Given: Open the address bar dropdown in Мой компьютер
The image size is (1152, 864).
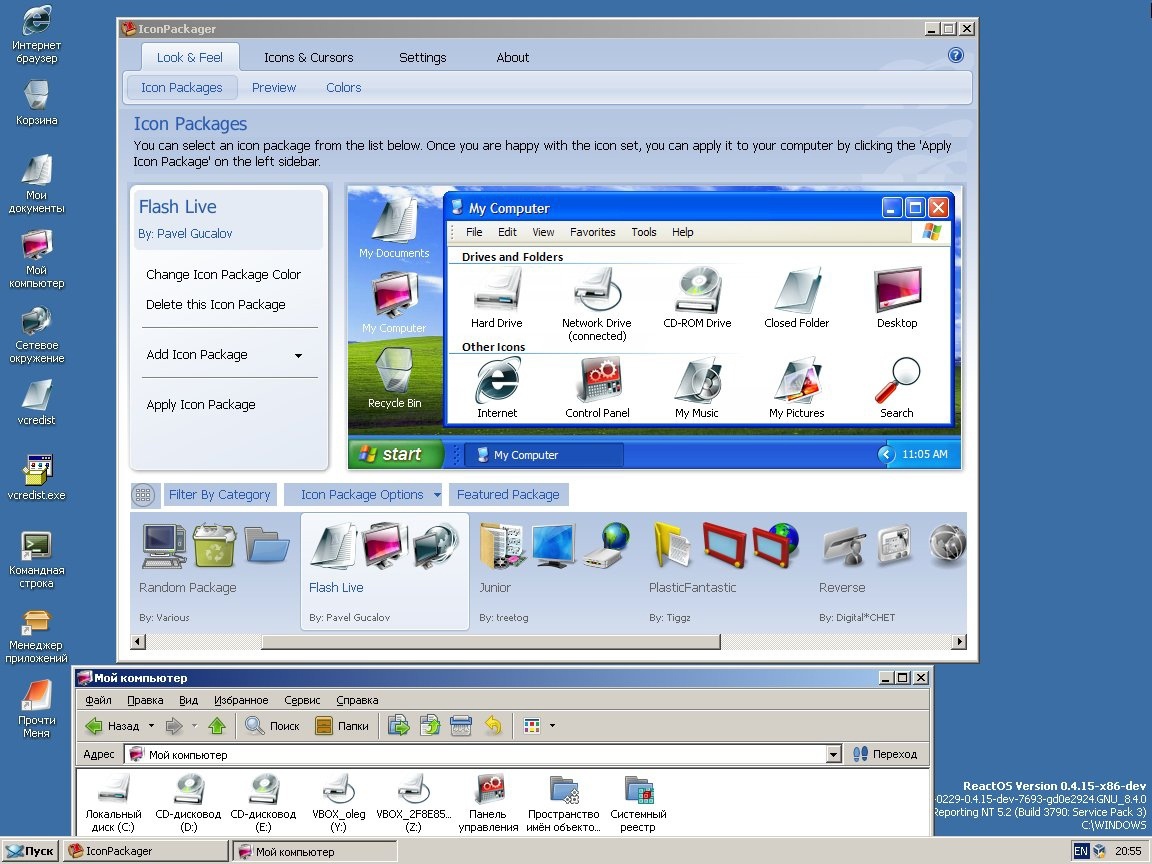Looking at the screenshot, I should 833,754.
